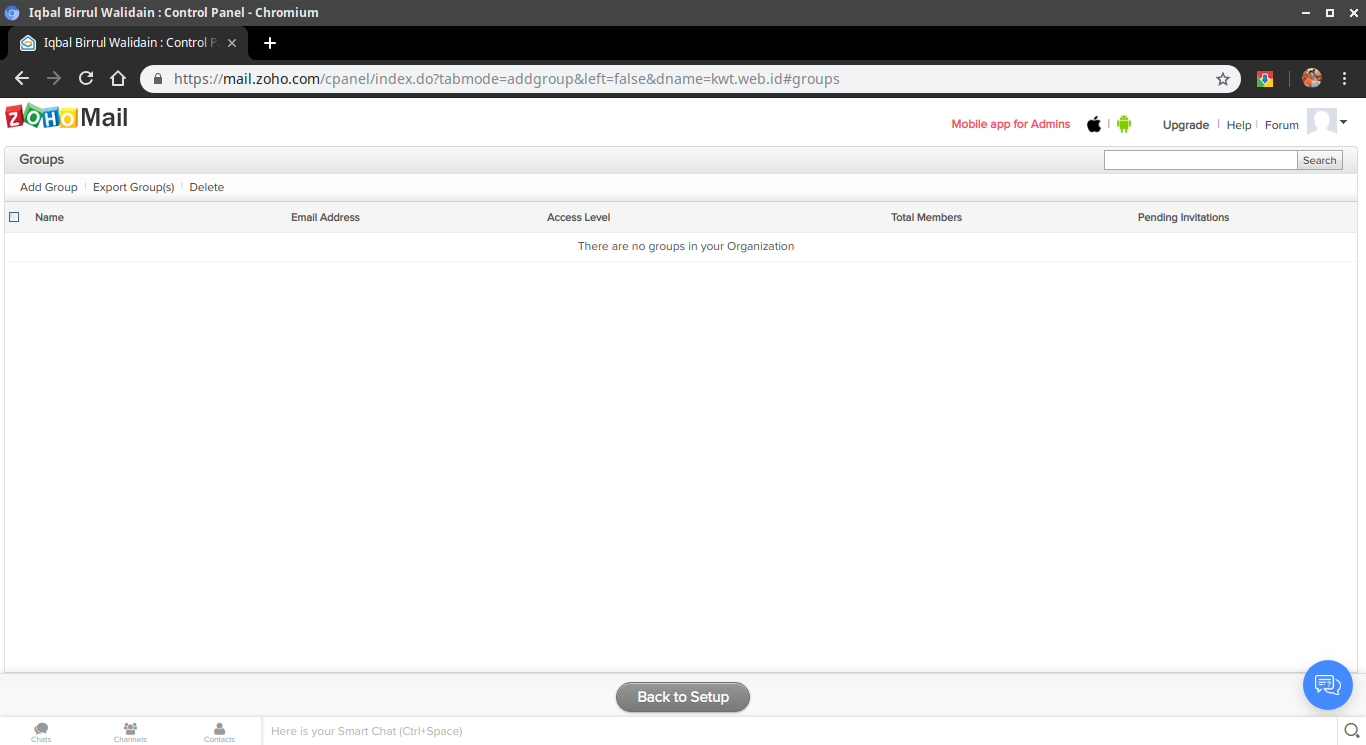Screen dimensions: 1366x745
Task: Open the Smart Chat search magnifier
Action: (1353, 731)
